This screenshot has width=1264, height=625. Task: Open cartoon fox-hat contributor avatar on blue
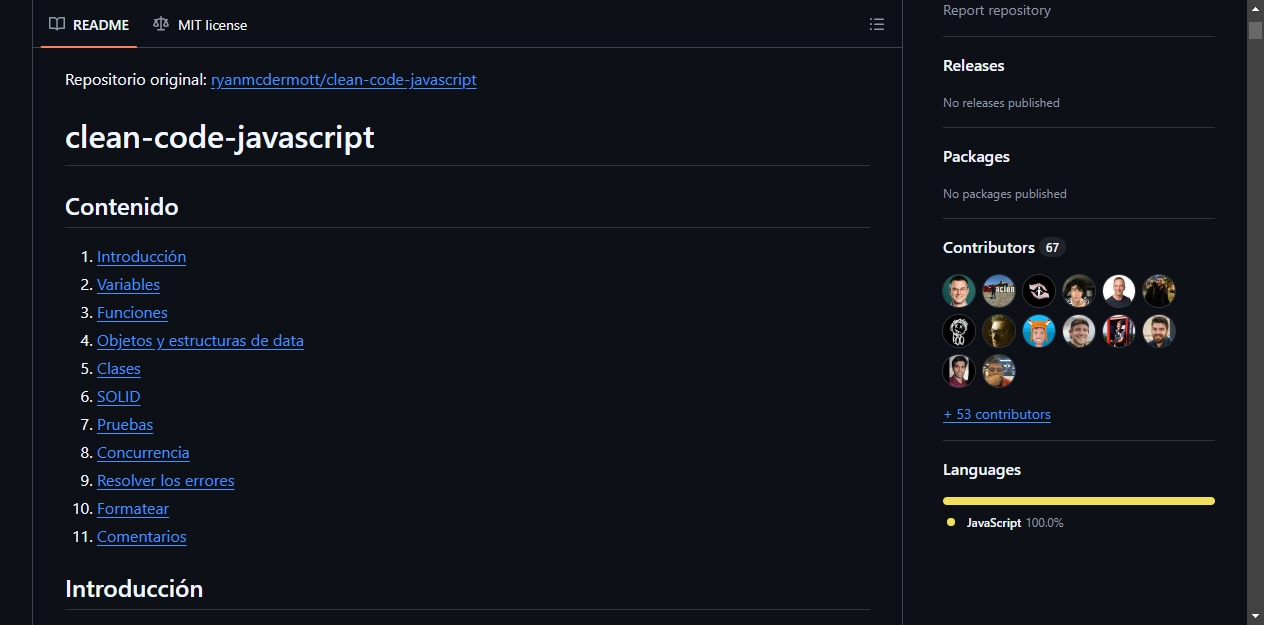(x=1039, y=331)
